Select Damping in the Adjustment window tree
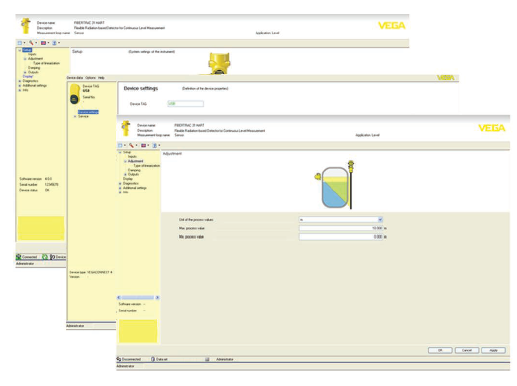This screenshot has width=517, height=386. (134, 170)
